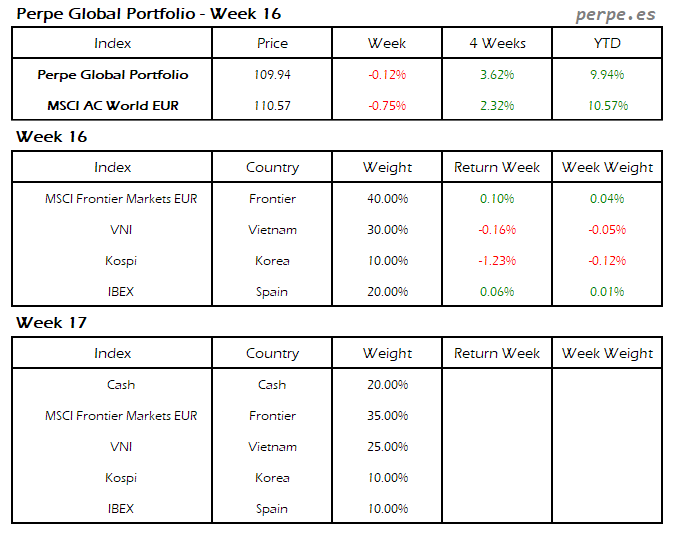Screen dimensions: 674x535
Task: Select the 3.62% four-week return value
Action: 497,75
